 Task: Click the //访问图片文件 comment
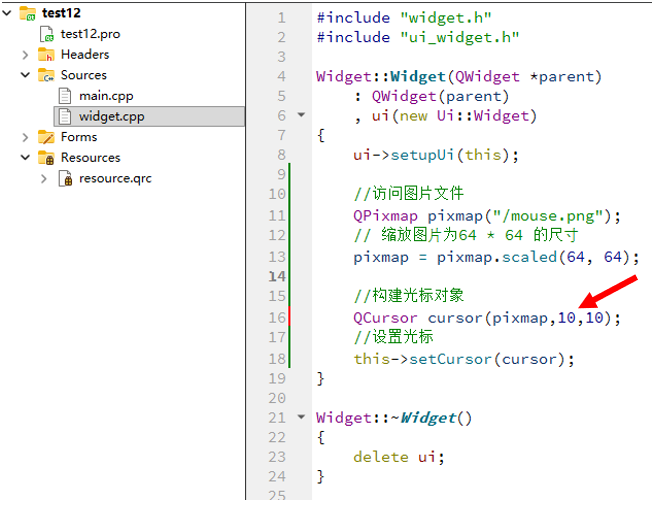[x=409, y=193]
